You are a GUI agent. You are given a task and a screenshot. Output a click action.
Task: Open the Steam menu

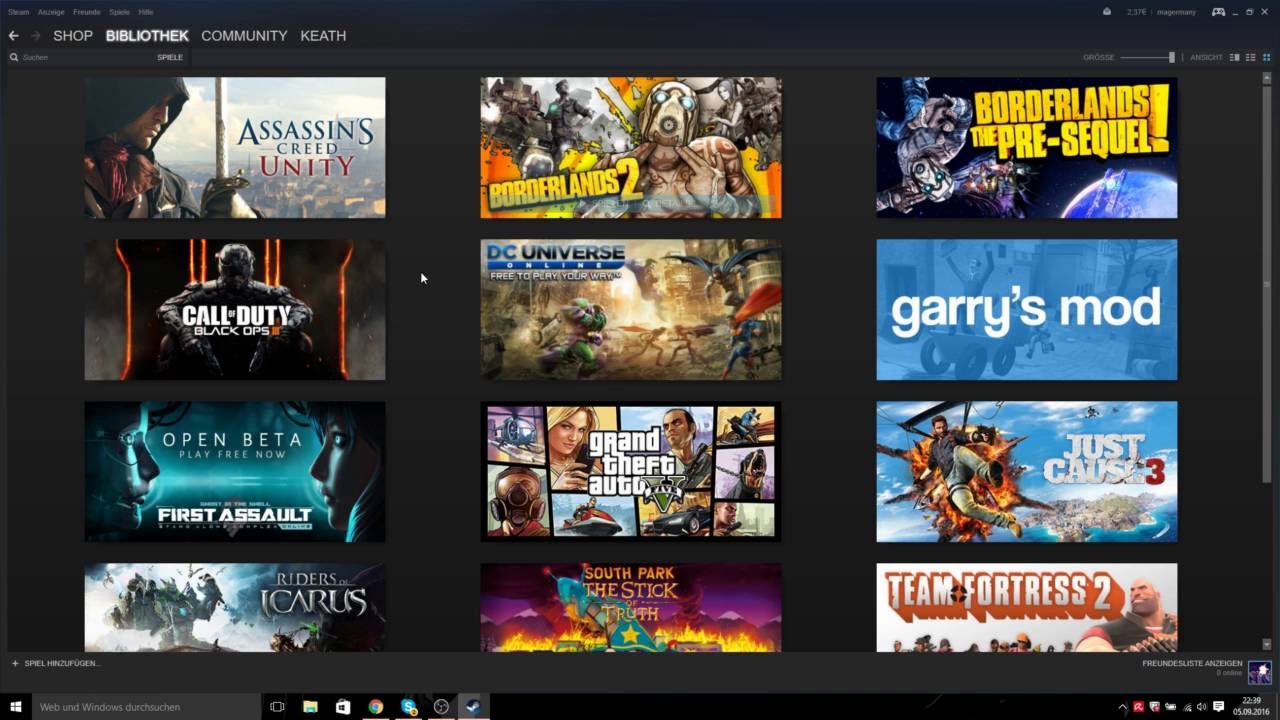pyautogui.click(x=18, y=12)
